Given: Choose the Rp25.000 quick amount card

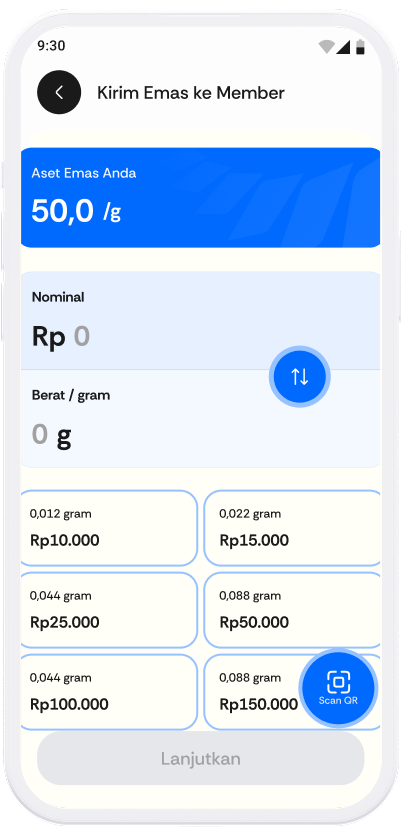Looking at the screenshot, I should 109,610.
